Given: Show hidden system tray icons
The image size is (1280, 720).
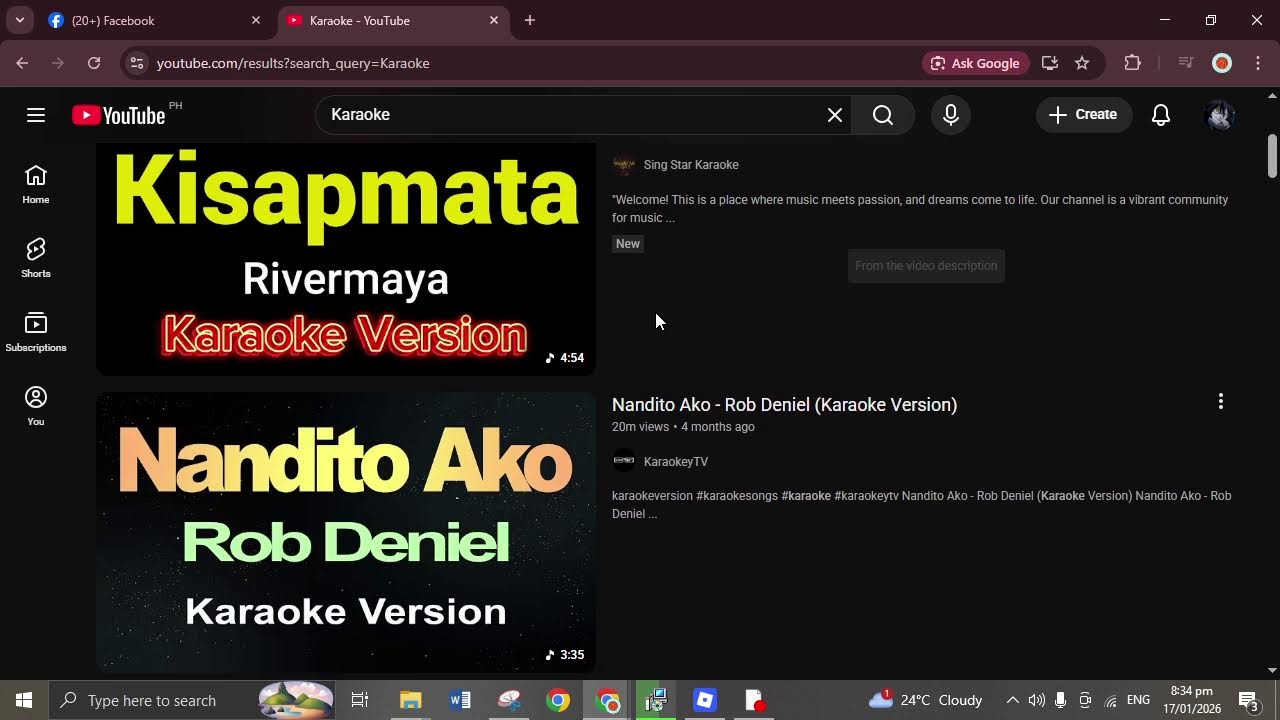Looking at the screenshot, I should pyautogui.click(x=1012, y=700).
